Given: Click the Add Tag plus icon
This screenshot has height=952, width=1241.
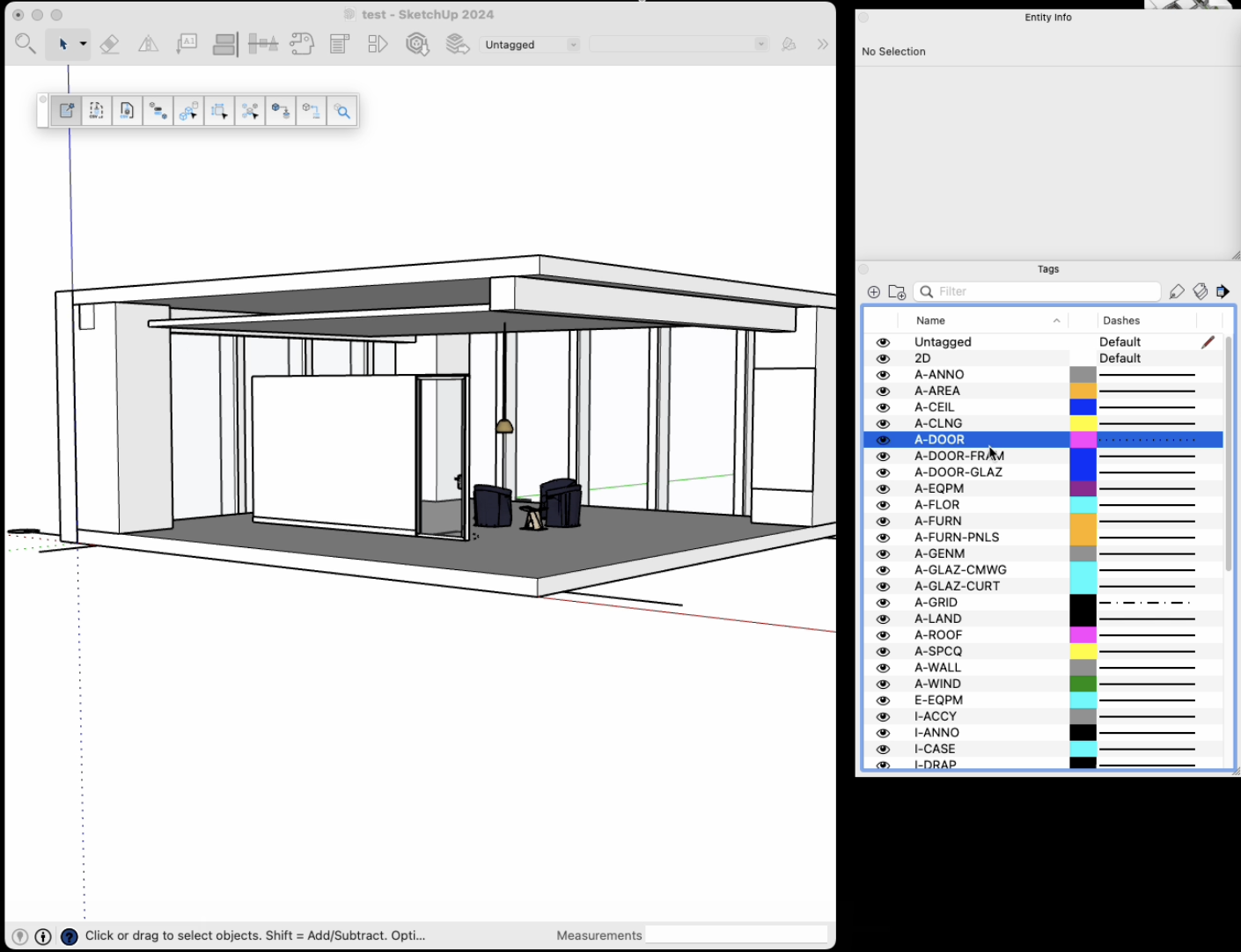Looking at the screenshot, I should pos(873,292).
